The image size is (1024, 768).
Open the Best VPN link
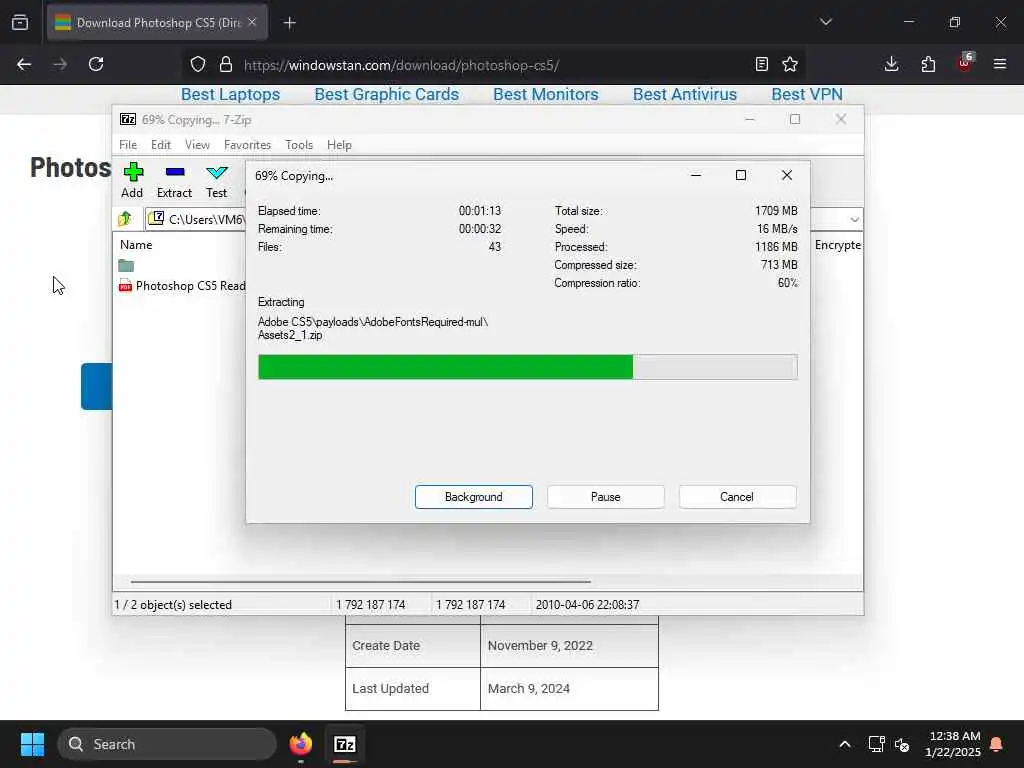(807, 95)
